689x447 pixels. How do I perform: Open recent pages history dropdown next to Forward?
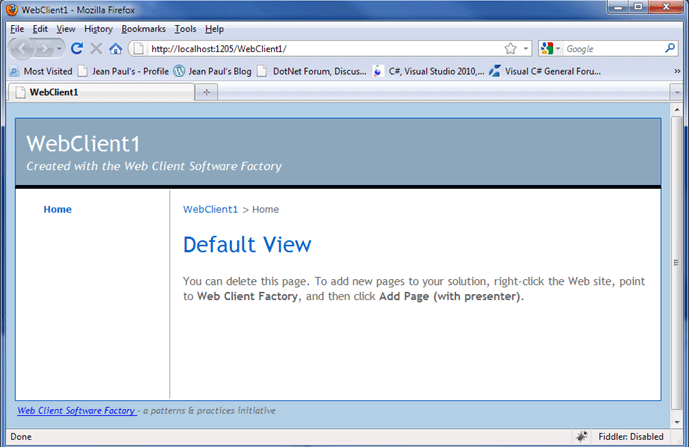pos(59,49)
